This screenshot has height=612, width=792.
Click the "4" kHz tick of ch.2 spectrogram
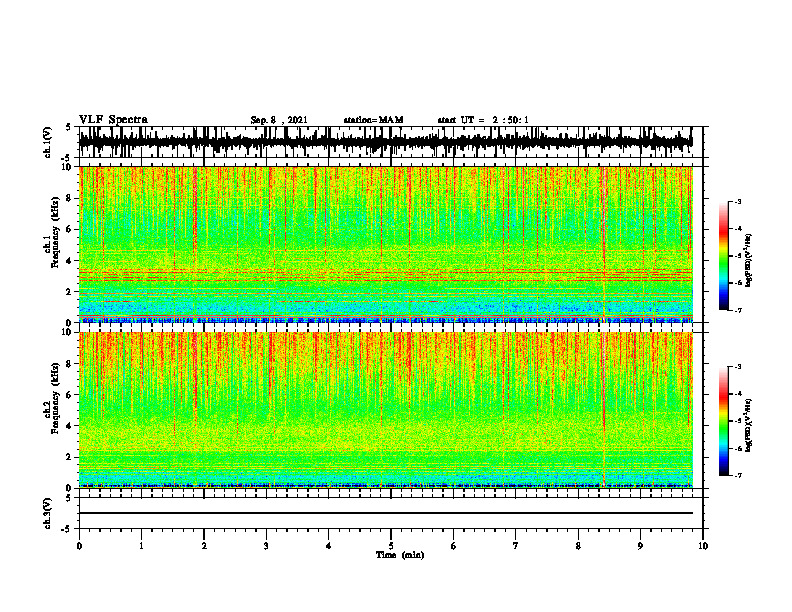(70, 426)
